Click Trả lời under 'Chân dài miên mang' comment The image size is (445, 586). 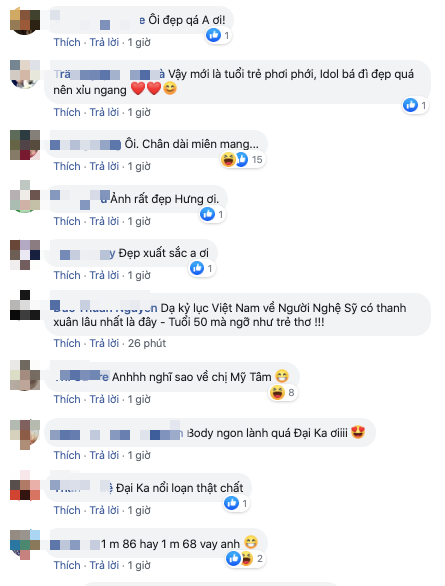(104, 166)
